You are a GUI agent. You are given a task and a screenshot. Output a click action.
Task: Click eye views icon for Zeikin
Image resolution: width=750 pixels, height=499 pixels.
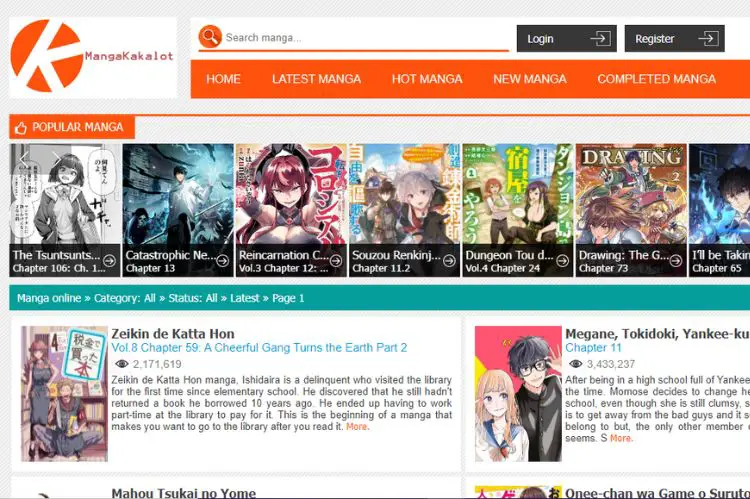(121, 365)
